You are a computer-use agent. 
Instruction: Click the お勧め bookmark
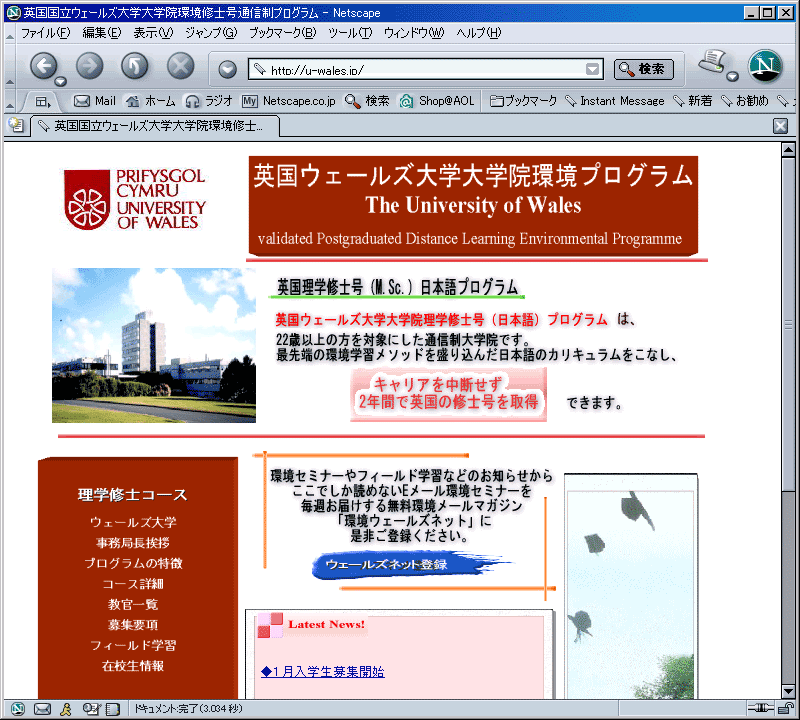[745, 101]
